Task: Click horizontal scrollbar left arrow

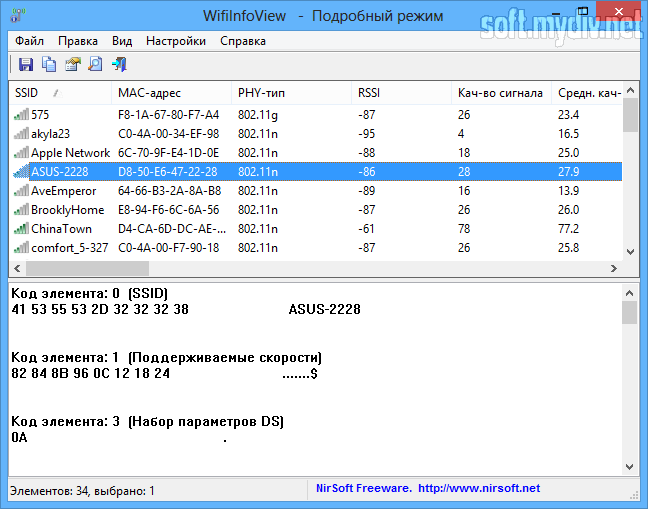Action: click(17, 269)
